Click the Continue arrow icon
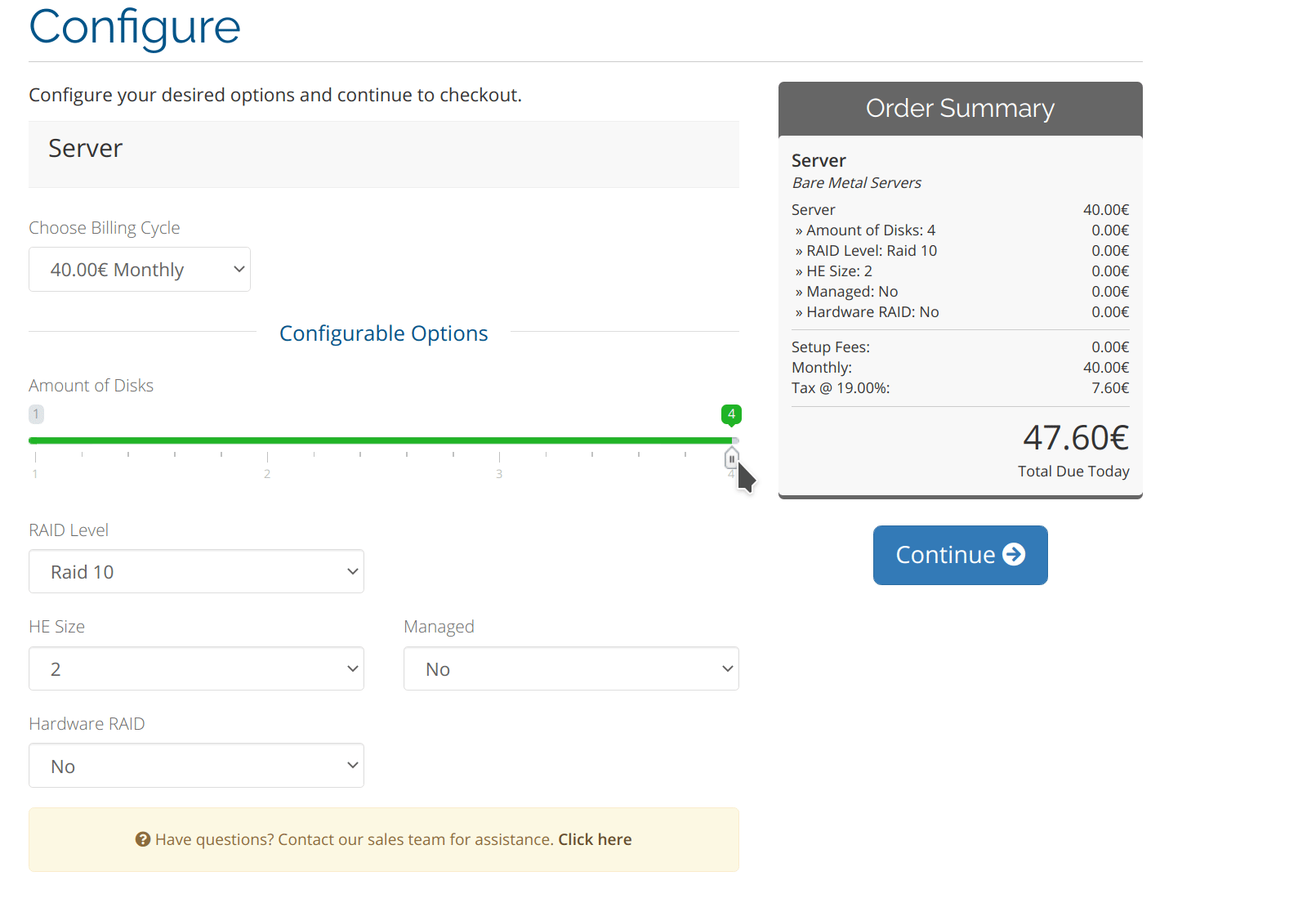 pos(1014,554)
